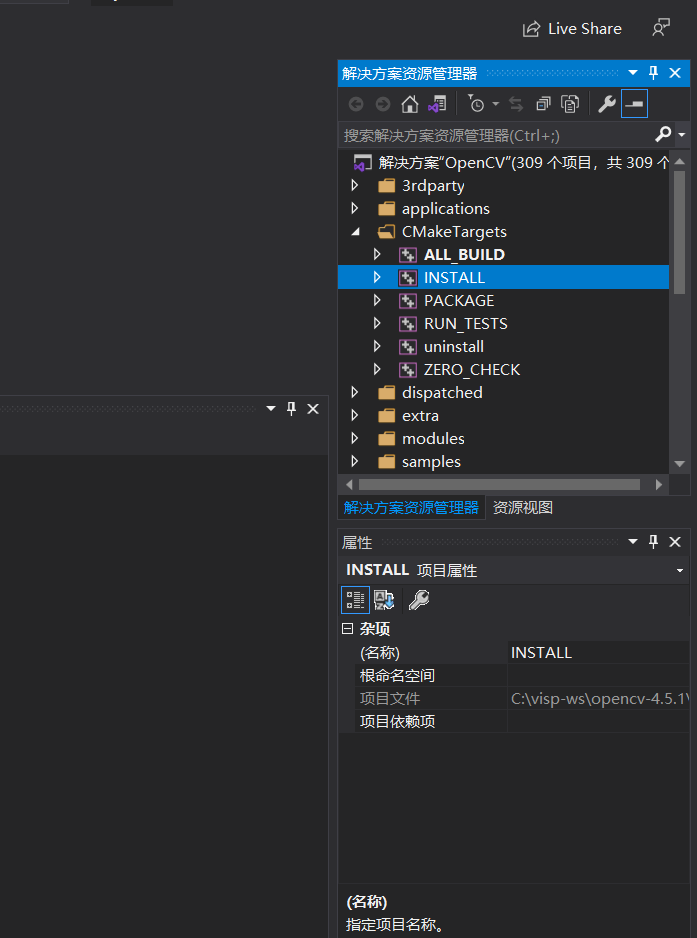Image resolution: width=697 pixels, height=938 pixels.
Task: Toggle Alphabetical sort in Properties panel
Action: pyautogui.click(x=384, y=599)
